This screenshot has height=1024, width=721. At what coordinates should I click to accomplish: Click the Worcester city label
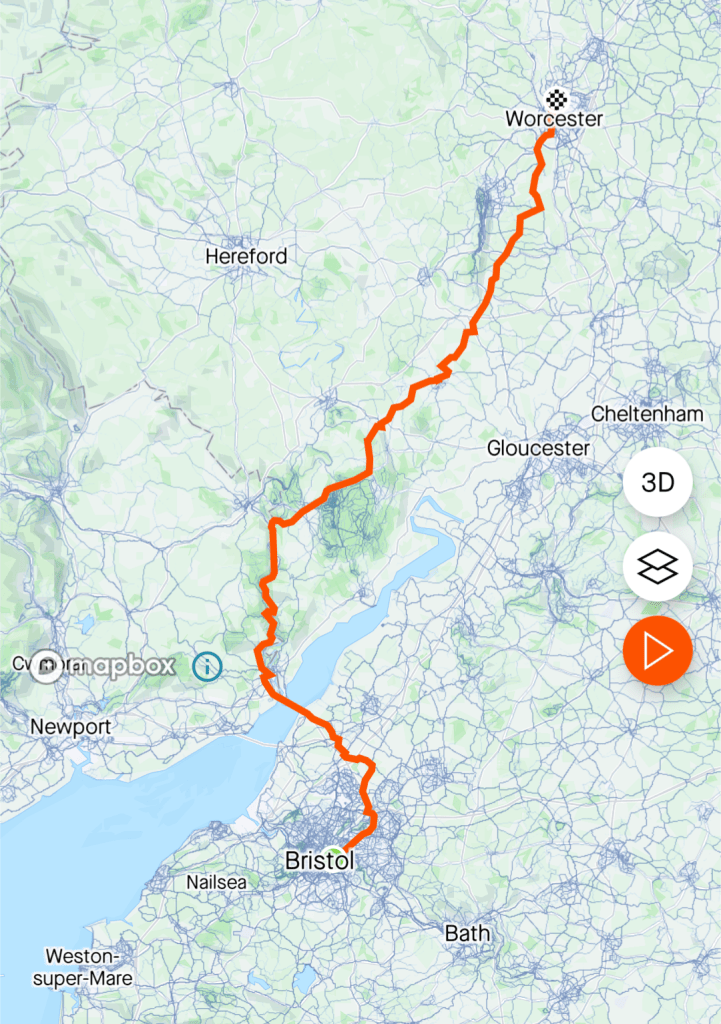554,119
